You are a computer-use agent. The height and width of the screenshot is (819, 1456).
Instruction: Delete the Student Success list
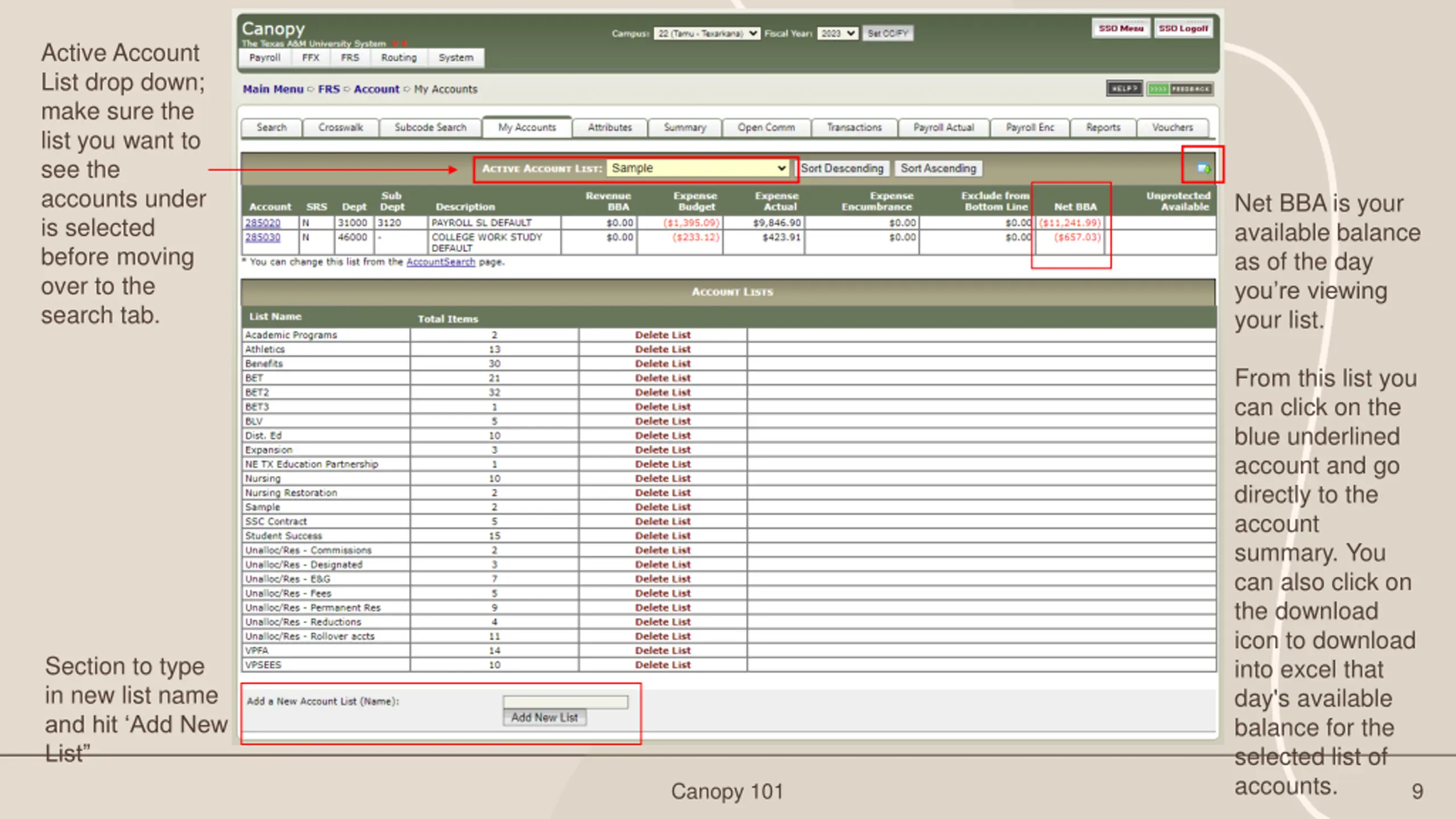click(x=663, y=536)
